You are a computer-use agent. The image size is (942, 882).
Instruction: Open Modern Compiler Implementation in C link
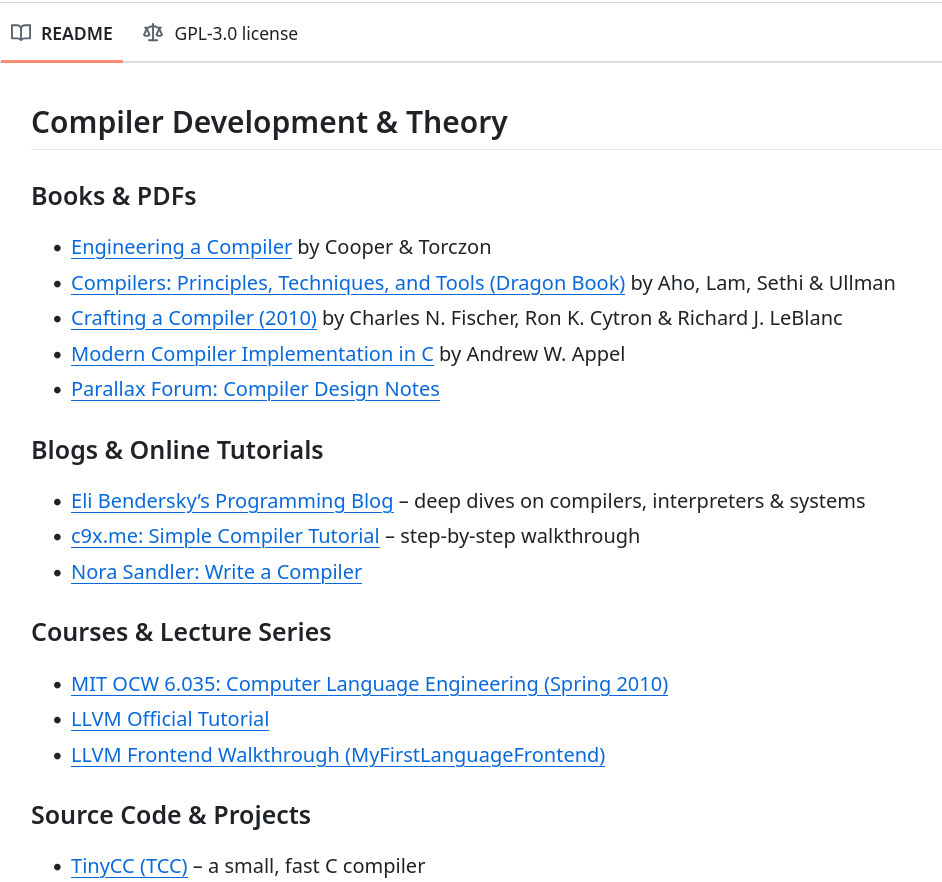coord(252,354)
